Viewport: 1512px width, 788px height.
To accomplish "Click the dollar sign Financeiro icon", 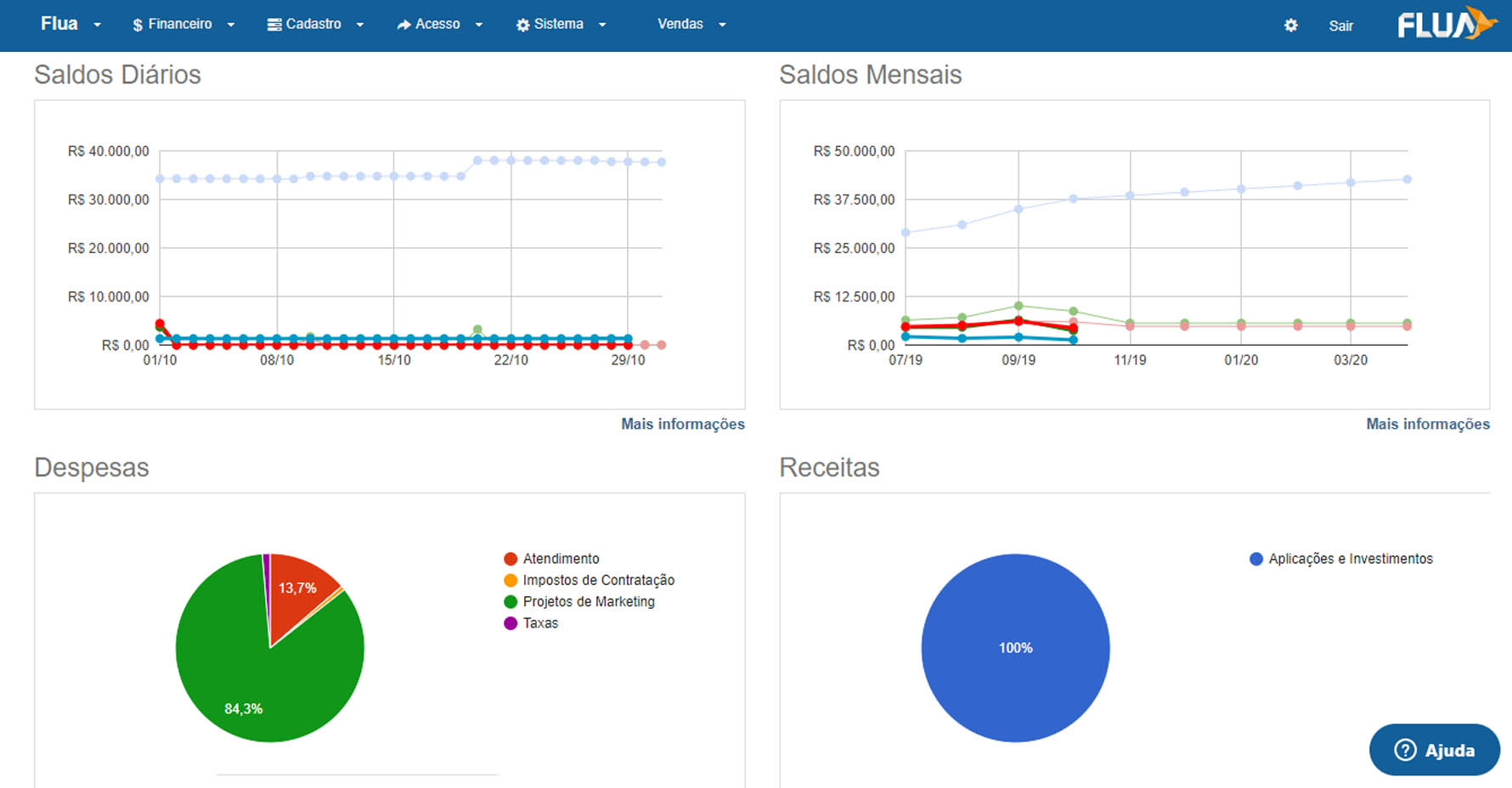I will [x=138, y=25].
